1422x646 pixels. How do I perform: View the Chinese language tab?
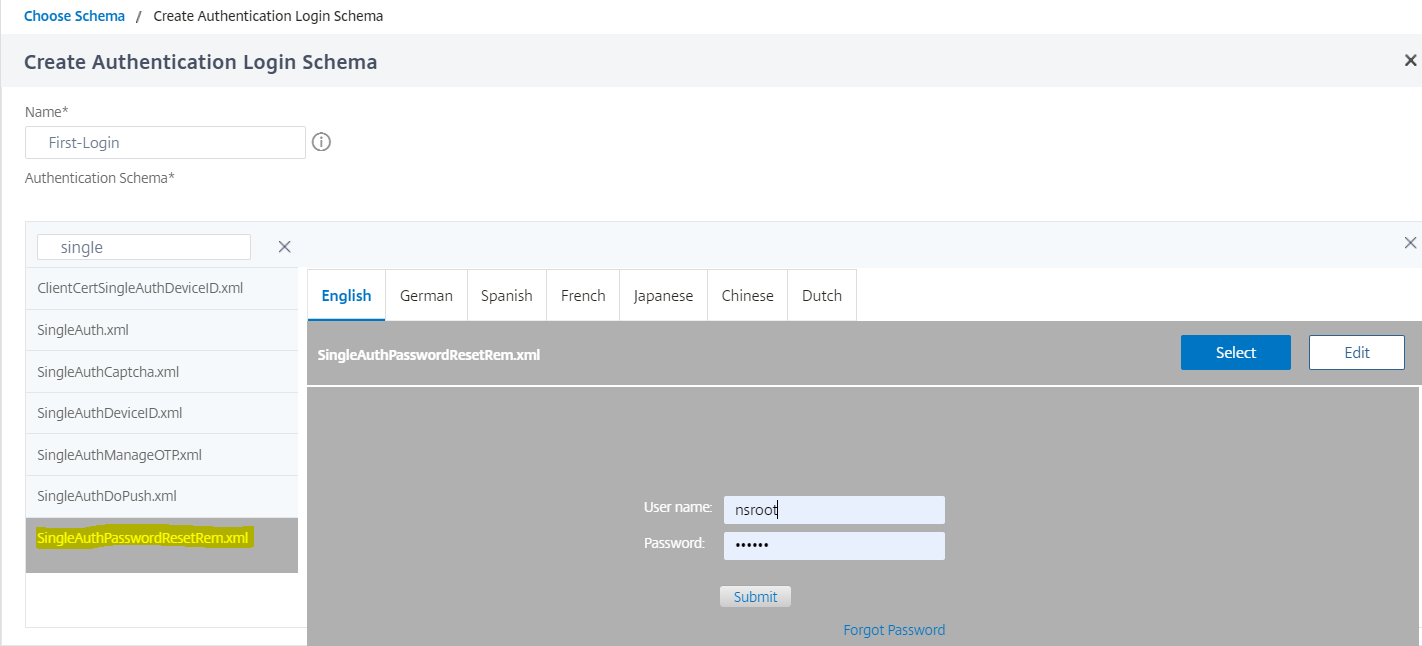click(x=747, y=295)
